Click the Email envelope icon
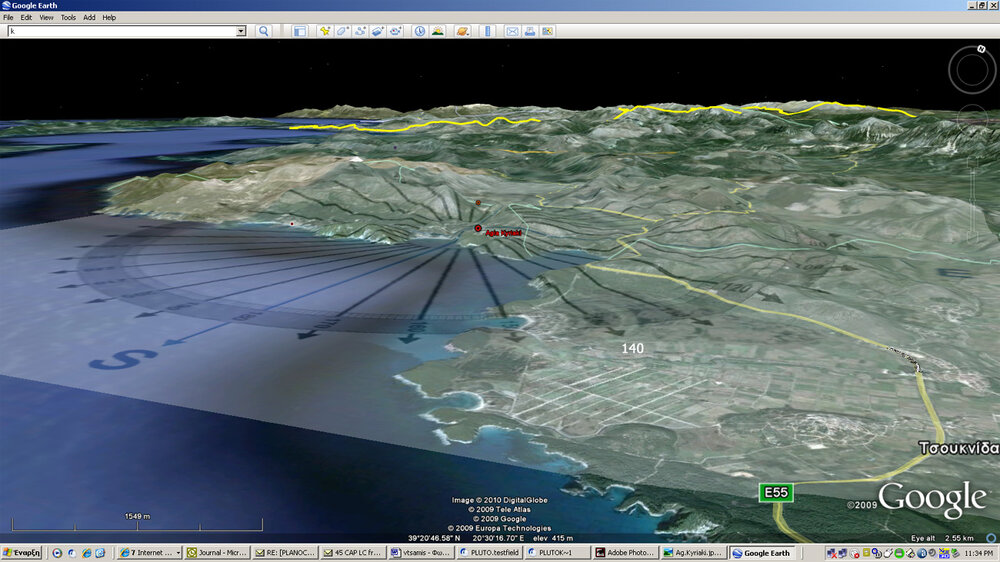 pyautogui.click(x=512, y=31)
